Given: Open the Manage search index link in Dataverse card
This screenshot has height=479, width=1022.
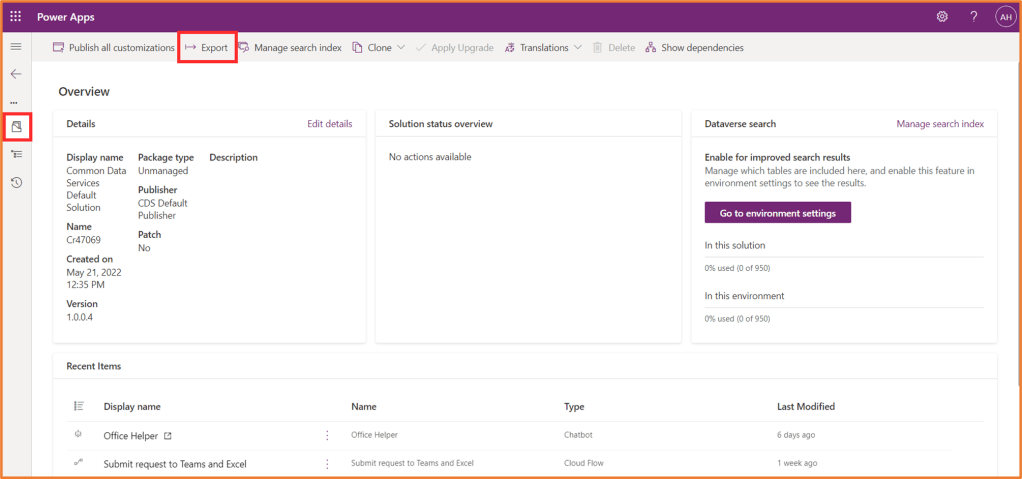Looking at the screenshot, I should [x=939, y=124].
